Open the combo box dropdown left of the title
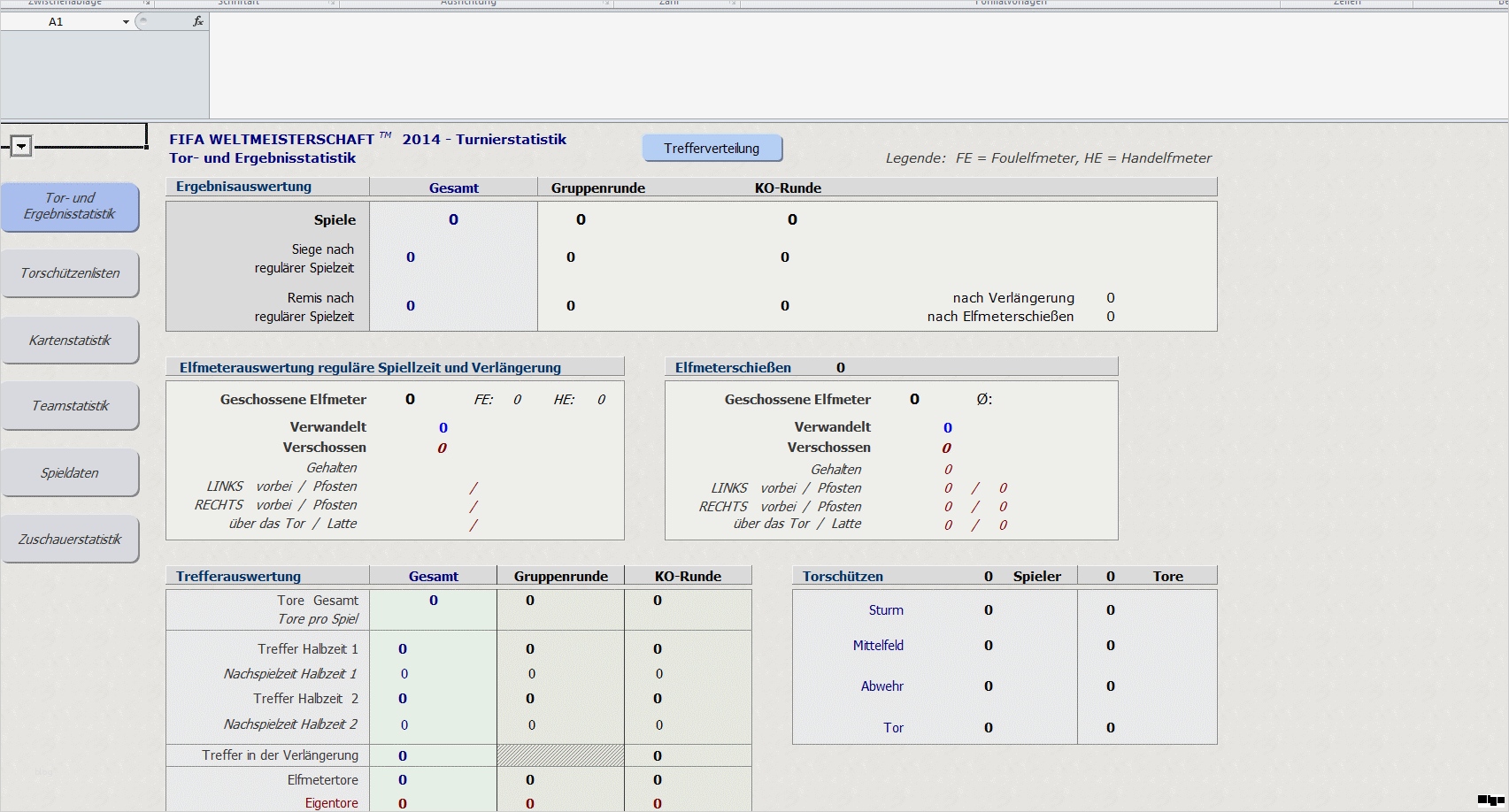The image size is (1509, 812). pos(21,147)
